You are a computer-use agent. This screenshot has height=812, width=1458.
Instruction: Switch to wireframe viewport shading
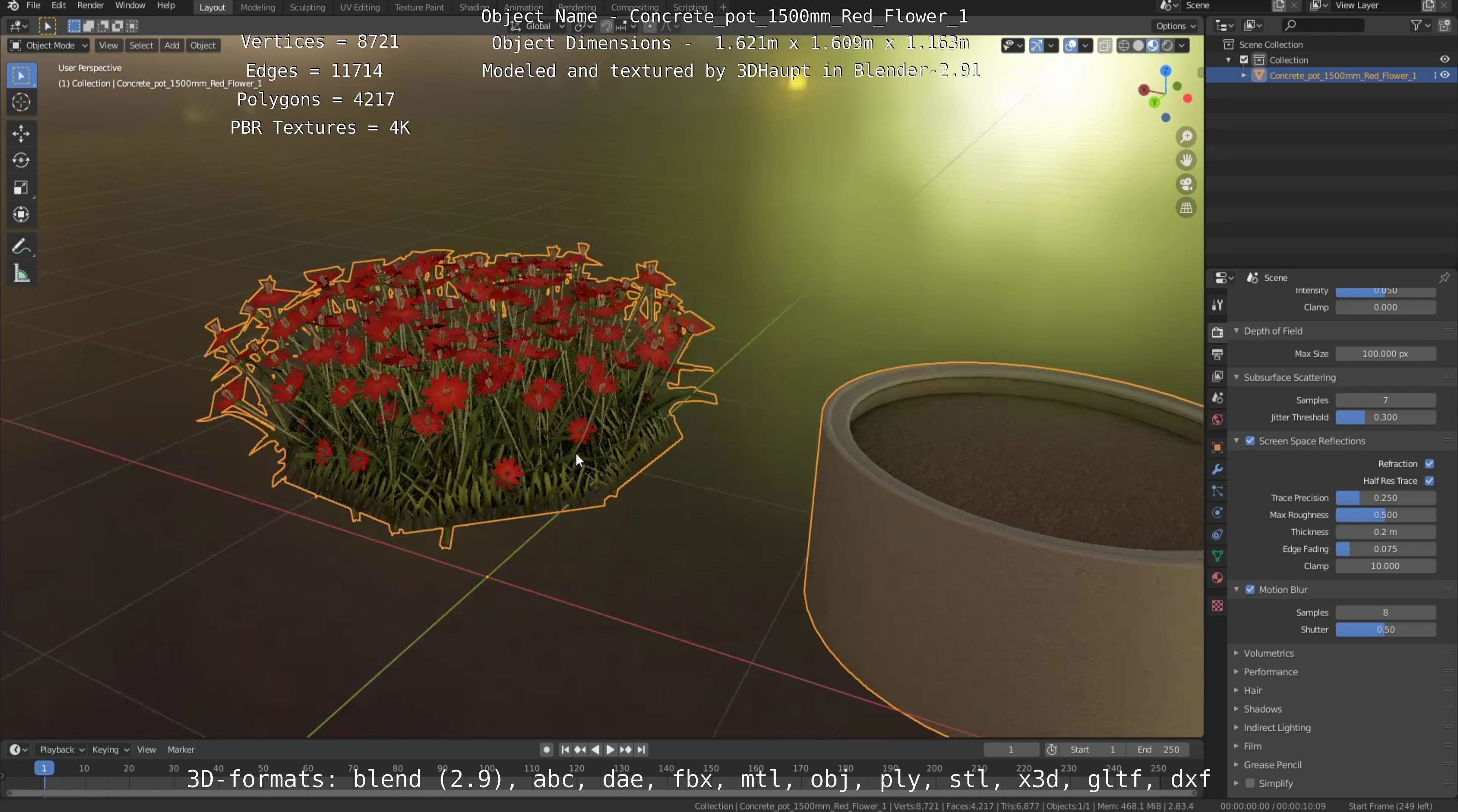[1124, 46]
